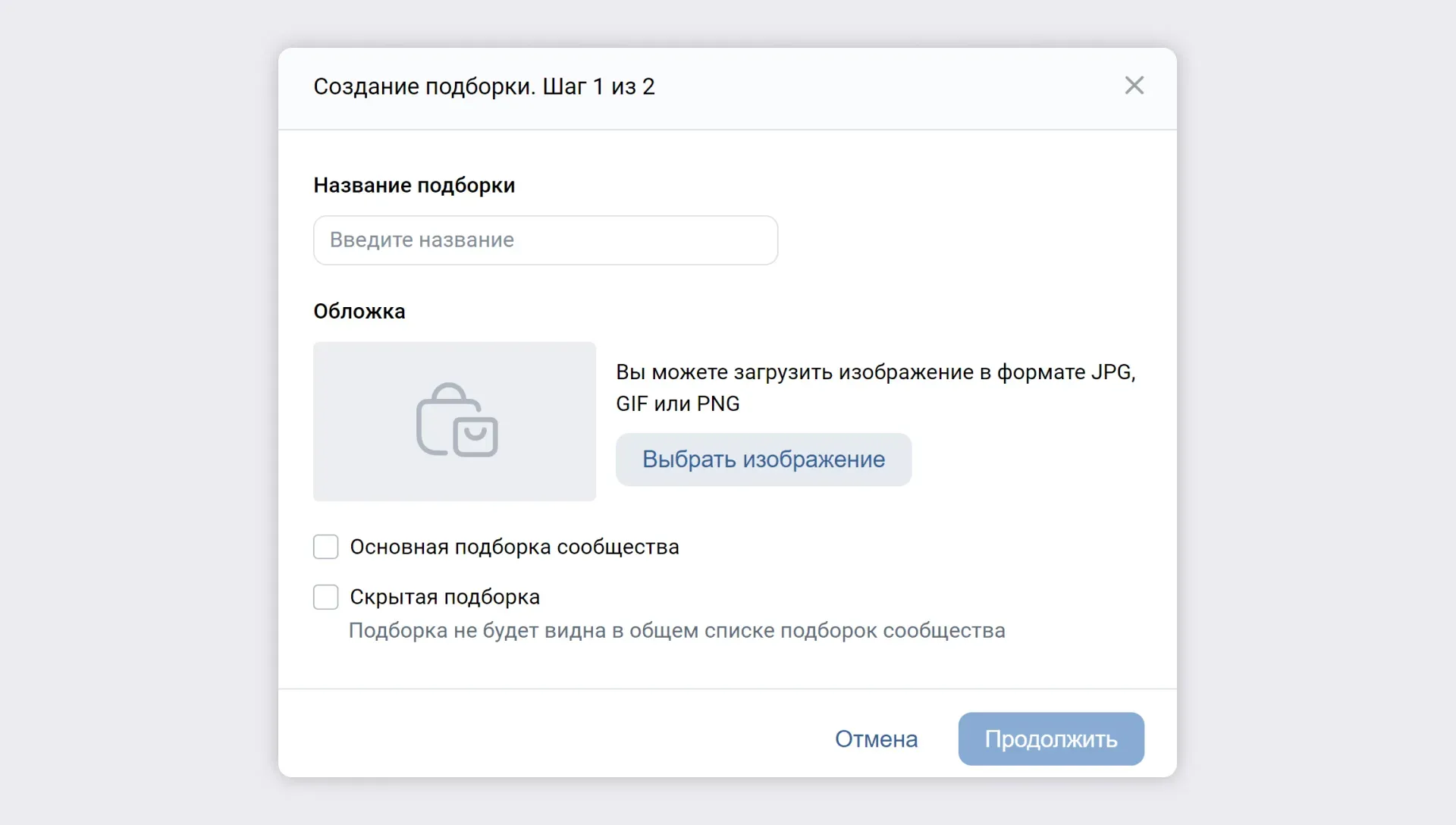Cancel with the 'Отмена' link
Viewport: 1456px width, 825px height.
coord(876,739)
